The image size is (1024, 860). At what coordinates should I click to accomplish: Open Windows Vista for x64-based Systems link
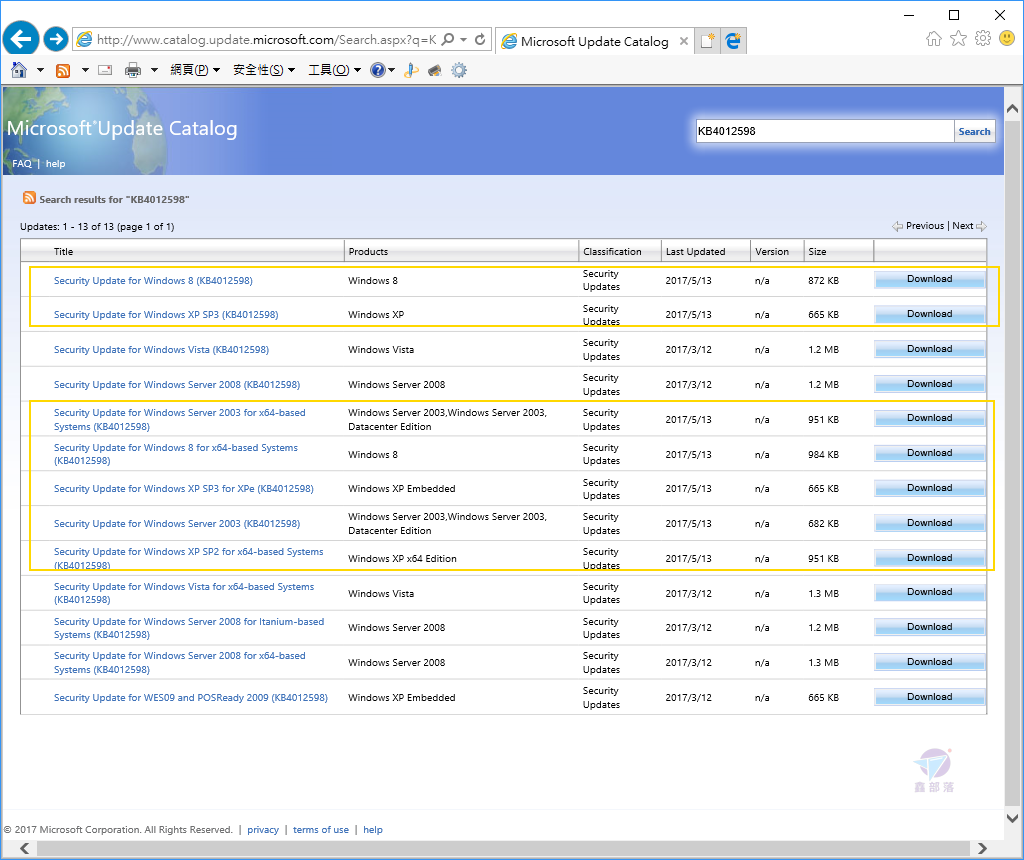point(184,593)
